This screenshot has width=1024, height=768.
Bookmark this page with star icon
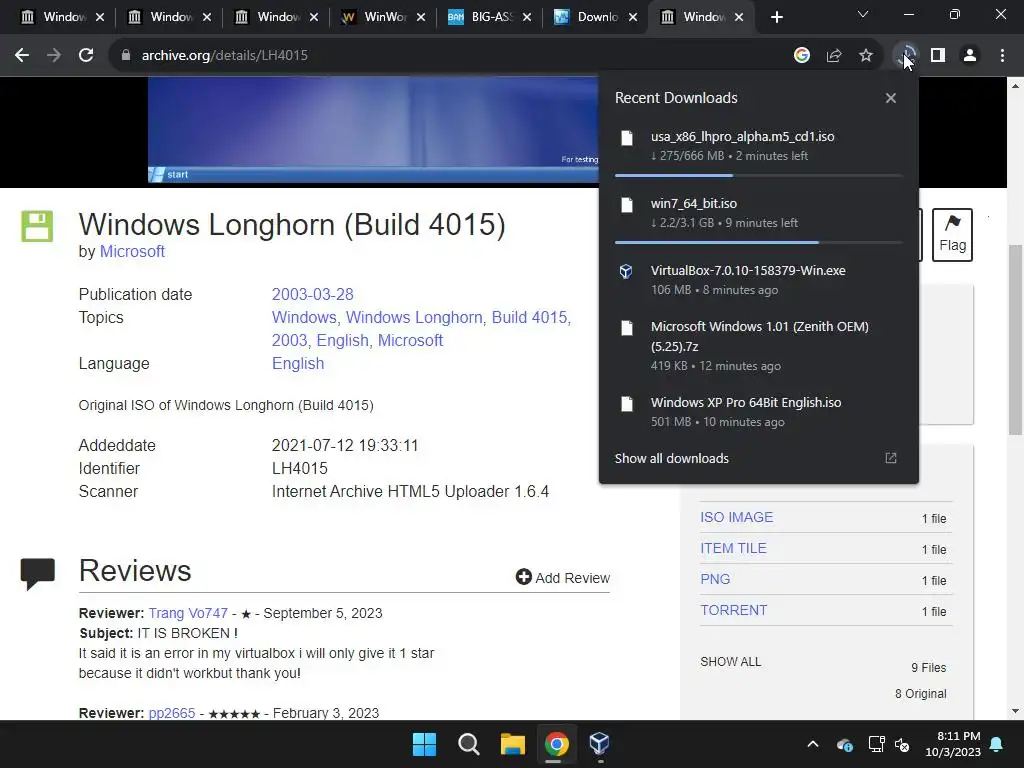pyautogui.click(x=866, y=56)
